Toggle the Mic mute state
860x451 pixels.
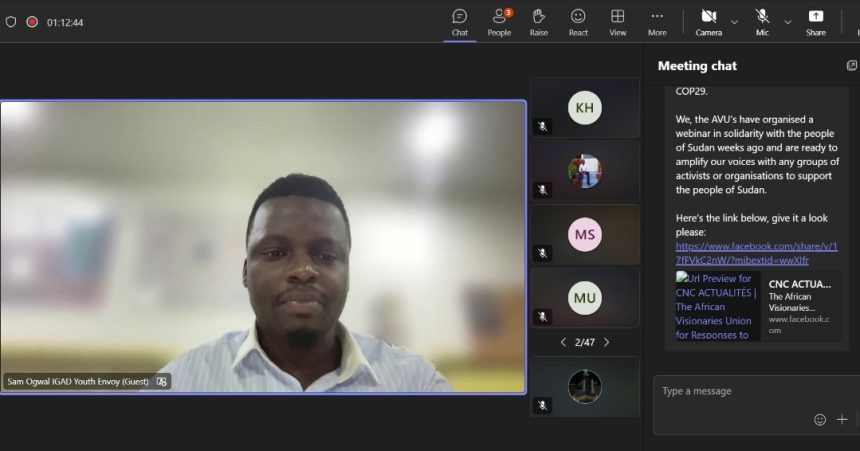(x=762, y=22)
